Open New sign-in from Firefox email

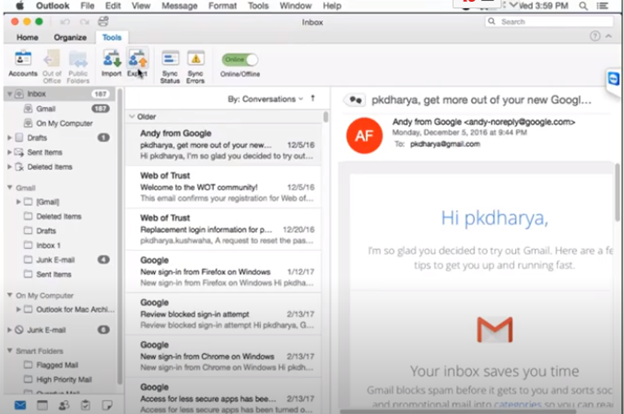pyautogui.click(x=224, y=271)
